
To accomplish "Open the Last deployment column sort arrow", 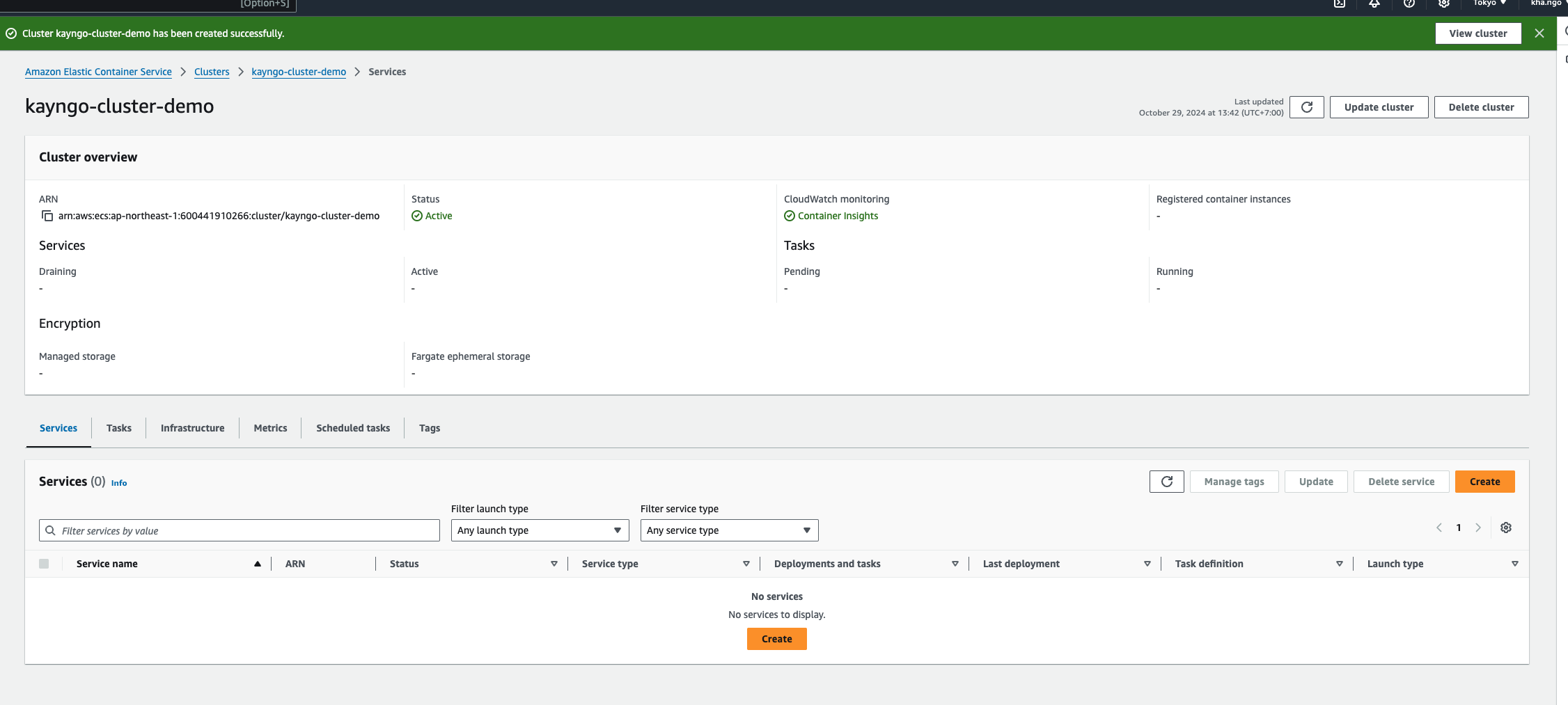I will pos(1147,564).
